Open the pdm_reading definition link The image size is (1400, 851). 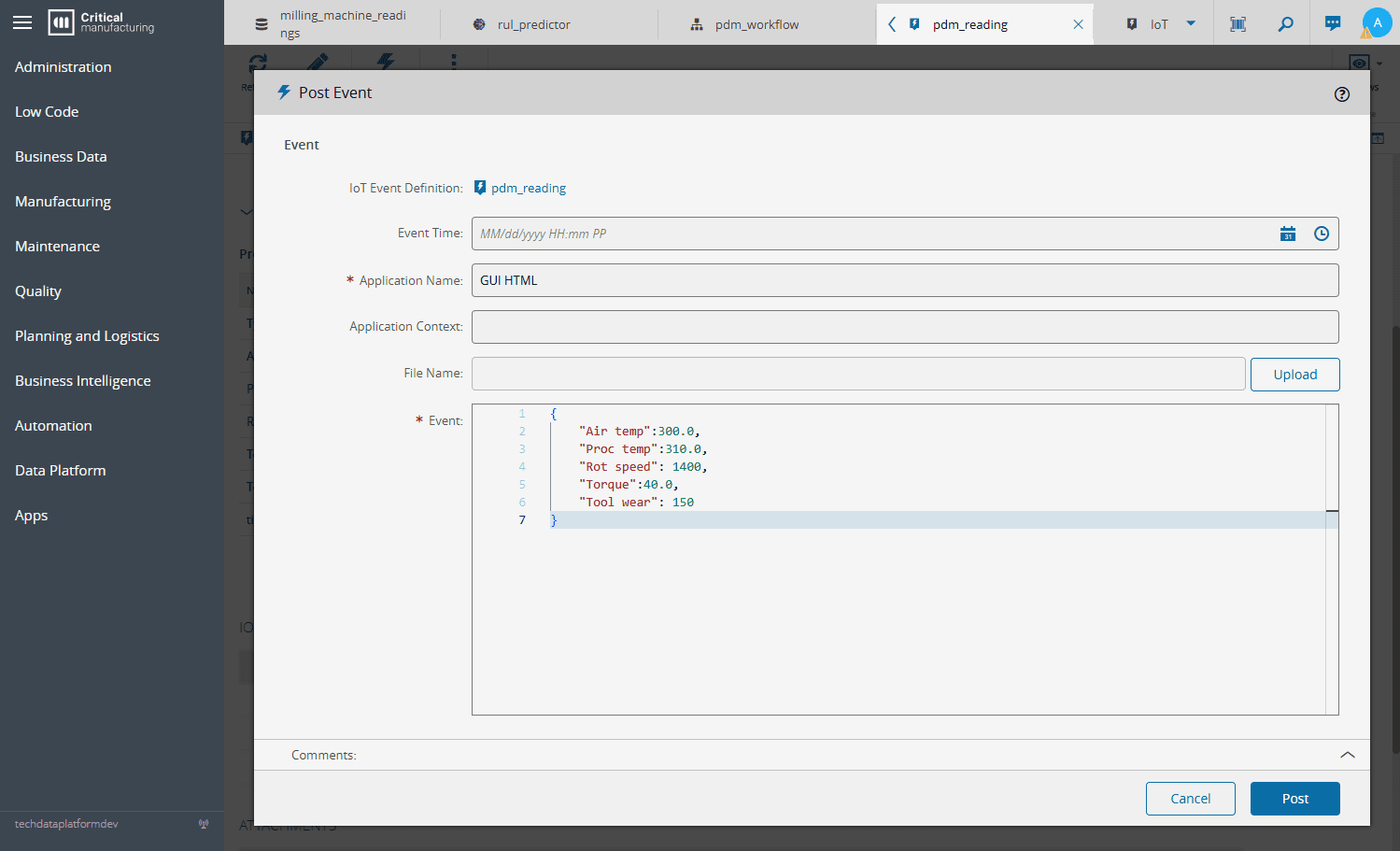point(528,188)
